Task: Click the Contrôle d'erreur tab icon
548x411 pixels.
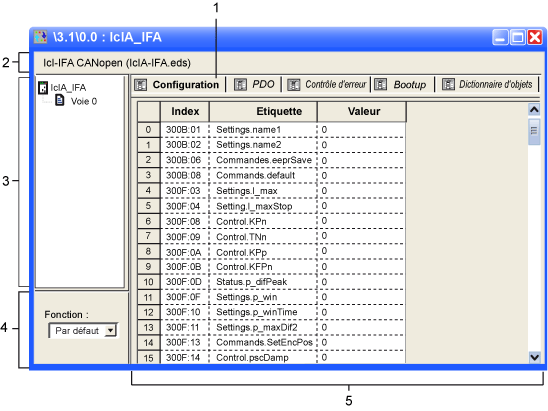Action: [294, 85]
